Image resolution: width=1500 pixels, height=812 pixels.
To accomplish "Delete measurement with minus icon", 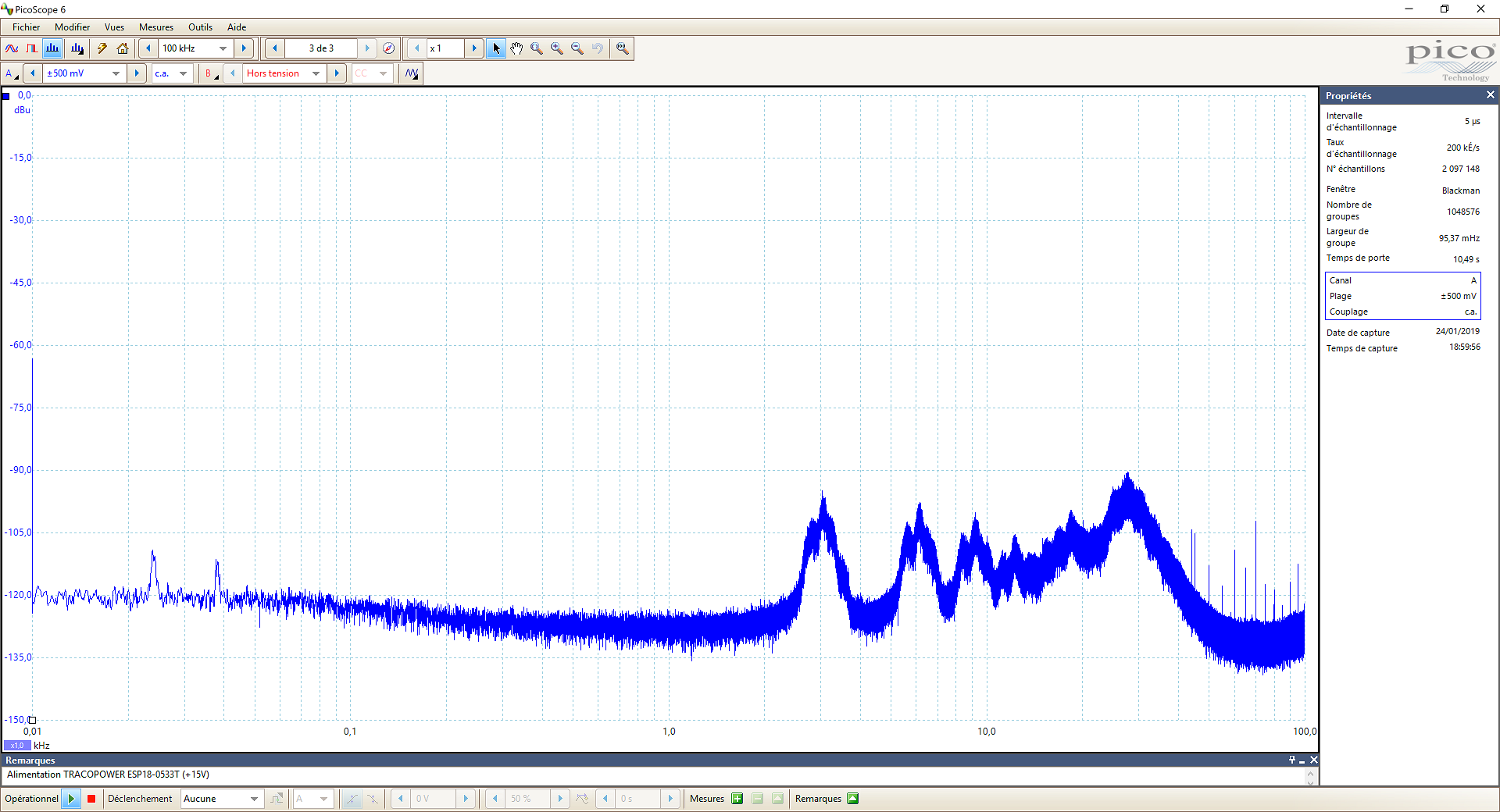I will pyautogui.click(x=757, y=799).
